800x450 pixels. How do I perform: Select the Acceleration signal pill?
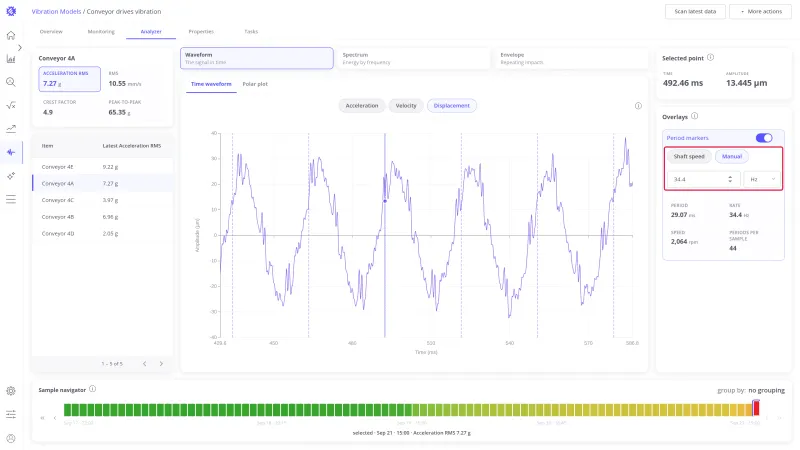click(x=362, y=106)
